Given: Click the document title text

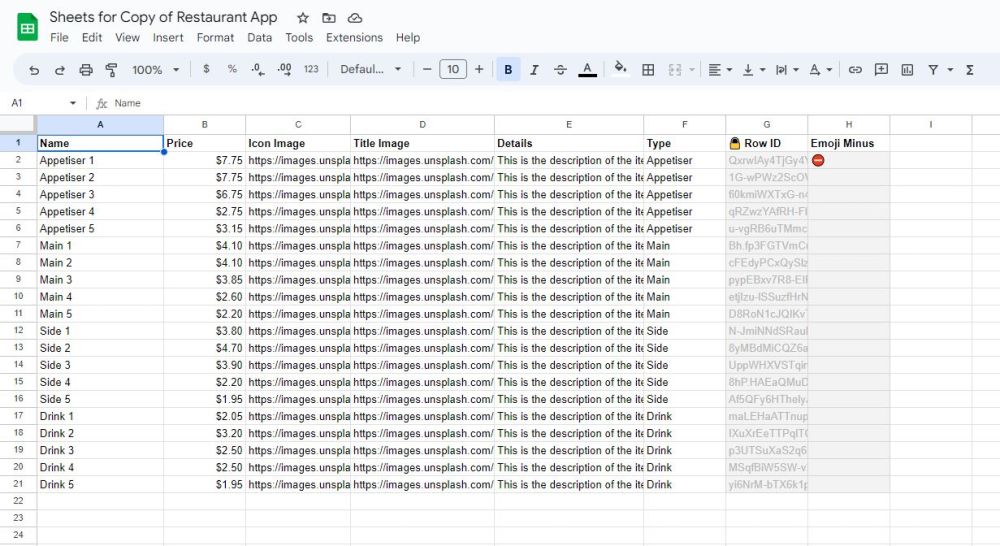Looking at the screenshot, I should tap(163, 17).
